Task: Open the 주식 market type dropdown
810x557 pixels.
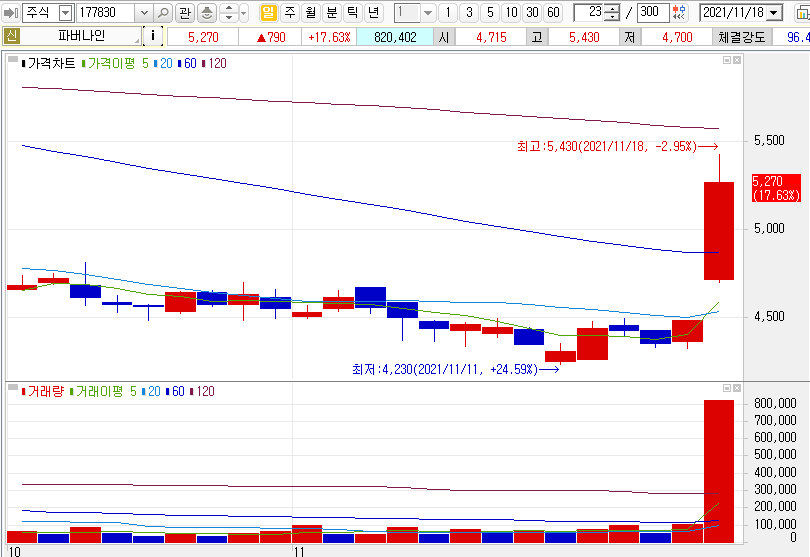Action: [x=66, y=12]
